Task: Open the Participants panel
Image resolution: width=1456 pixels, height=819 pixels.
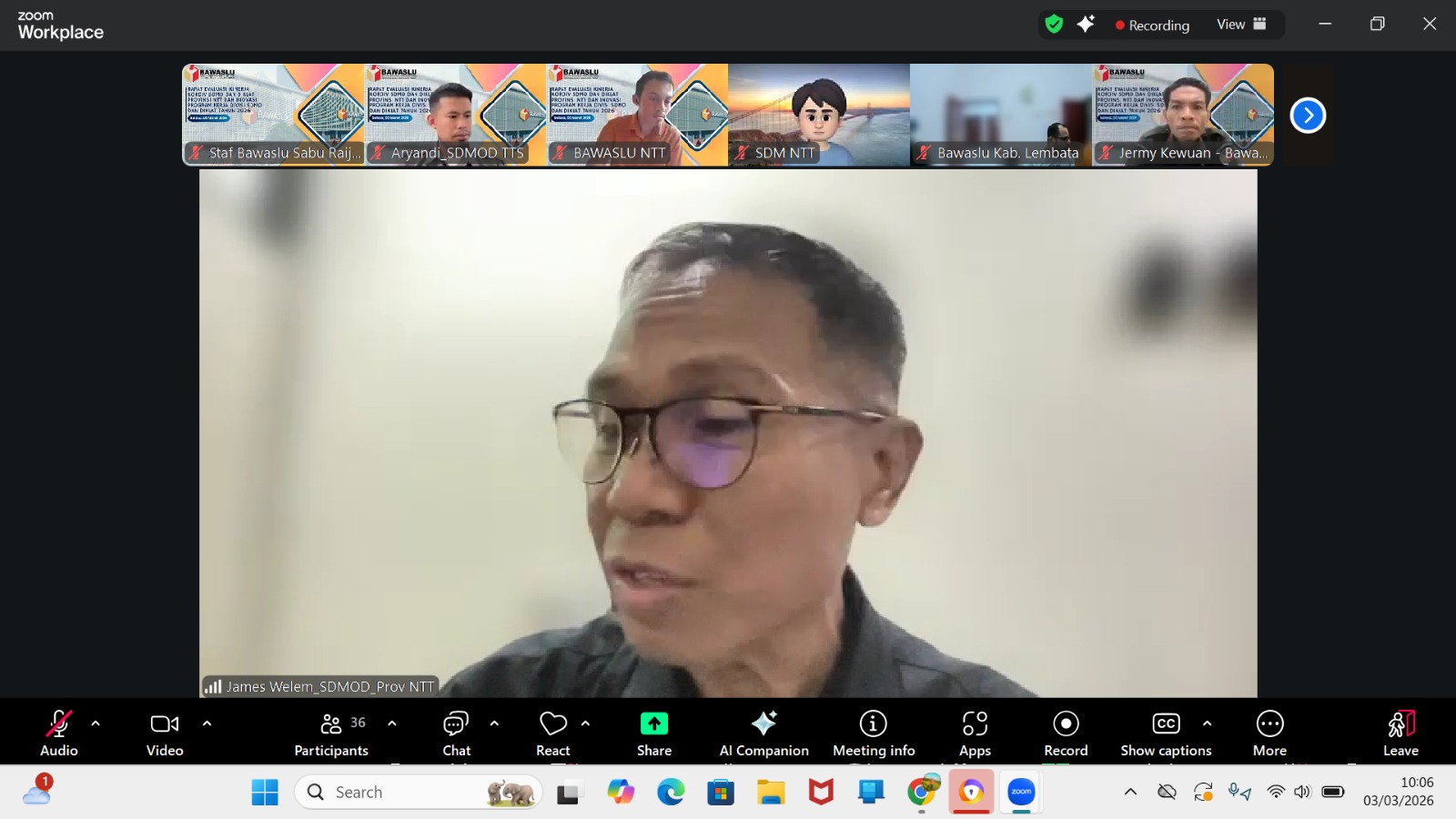Action: coord(331,733)
